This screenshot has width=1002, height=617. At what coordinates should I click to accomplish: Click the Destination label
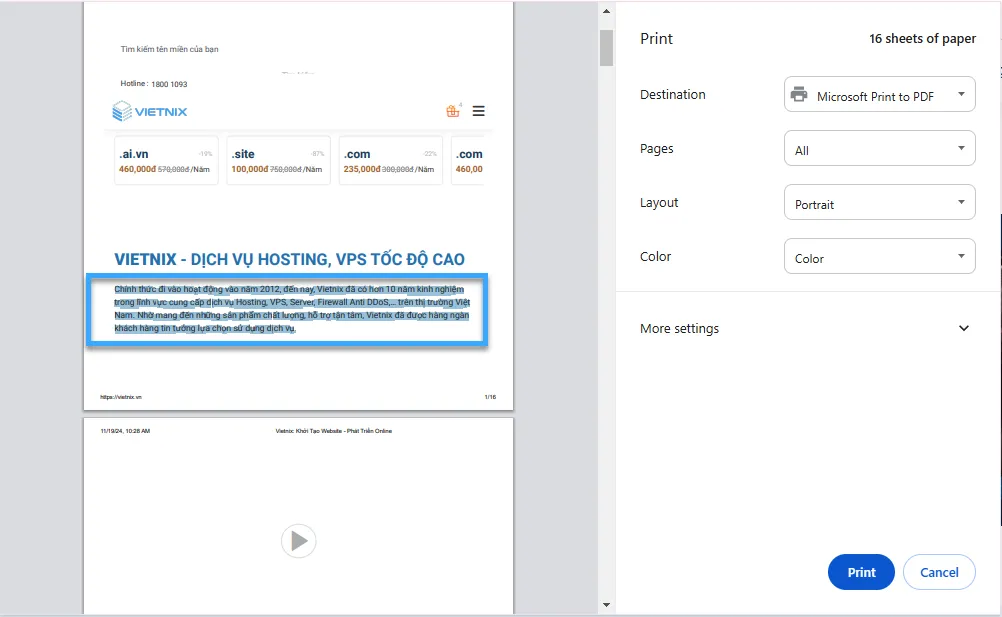pyautogui.click(x=672, y=95)
